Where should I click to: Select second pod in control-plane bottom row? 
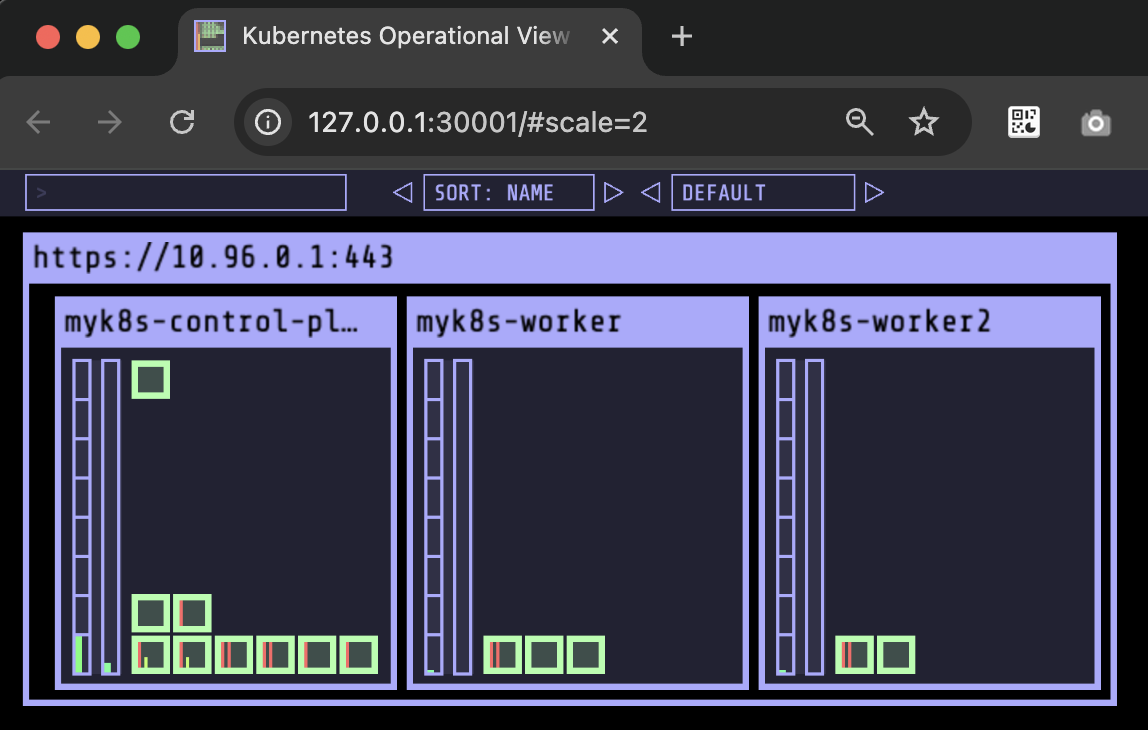point(193,655)
